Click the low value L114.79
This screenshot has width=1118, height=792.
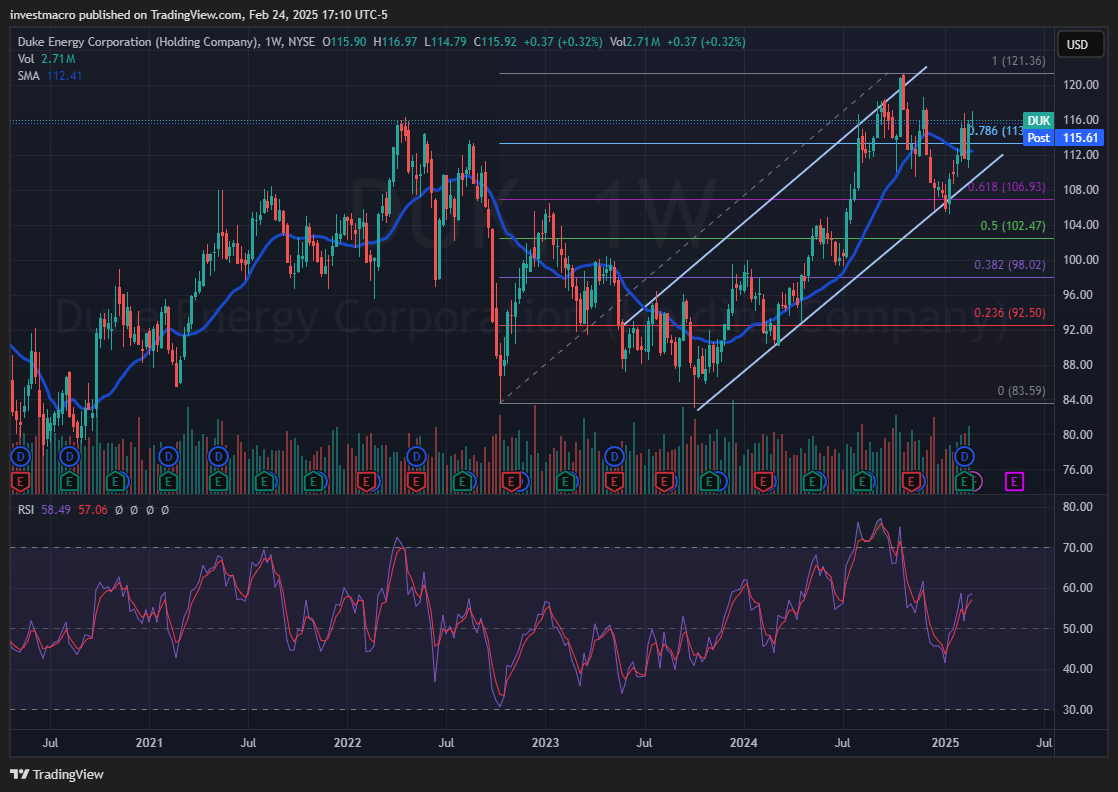(x=446, y=42)
